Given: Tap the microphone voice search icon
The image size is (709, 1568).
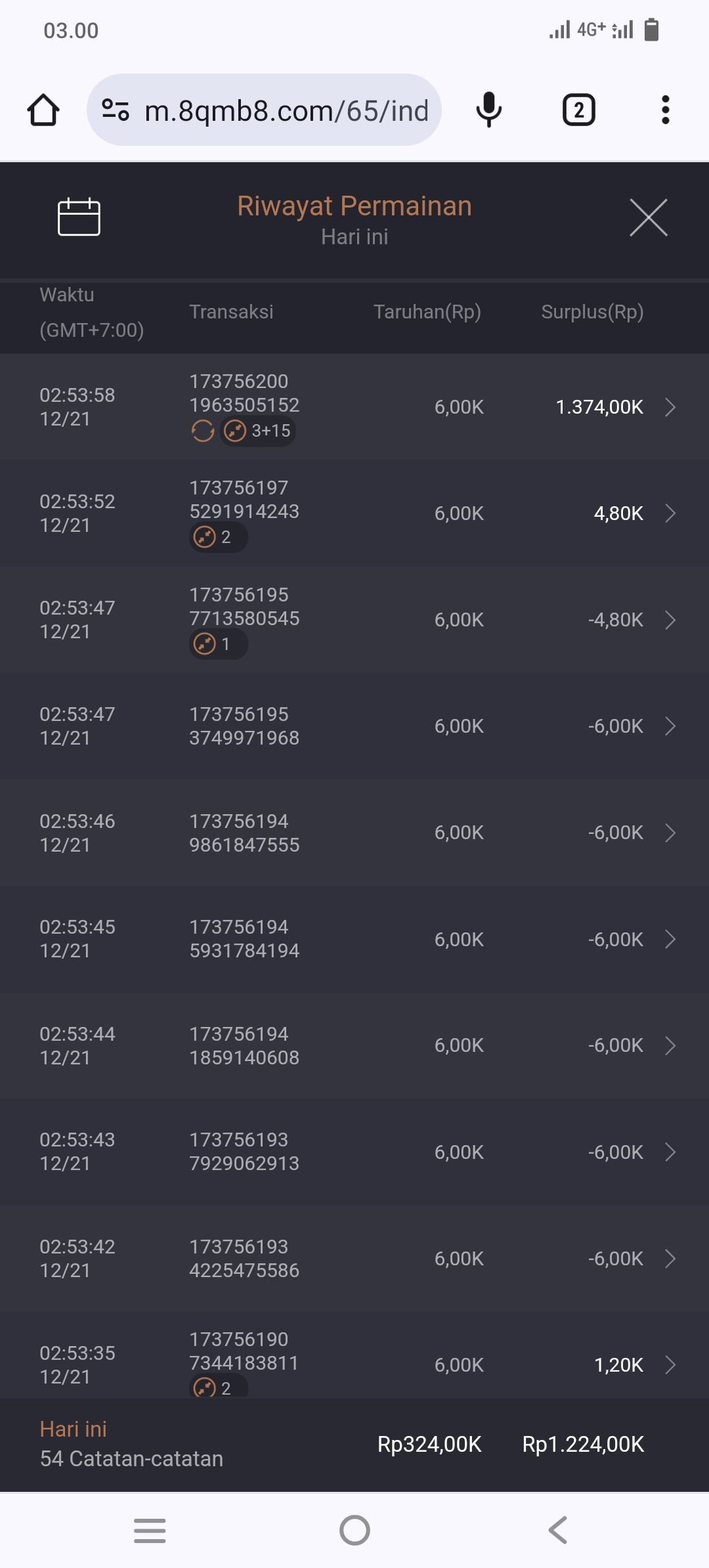Looking at the screenshot, I should [x=488, y=110].
